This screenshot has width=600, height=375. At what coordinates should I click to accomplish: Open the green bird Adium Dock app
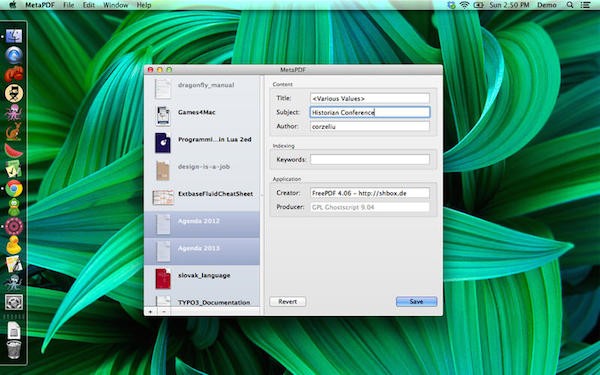point(14,207)
